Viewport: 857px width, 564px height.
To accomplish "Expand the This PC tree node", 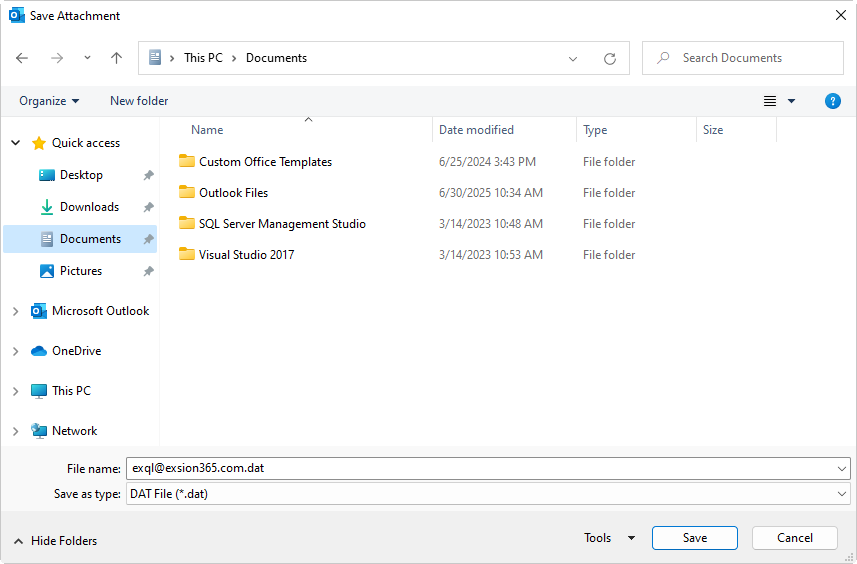I will pyautogui.click(x=16, y=391).
